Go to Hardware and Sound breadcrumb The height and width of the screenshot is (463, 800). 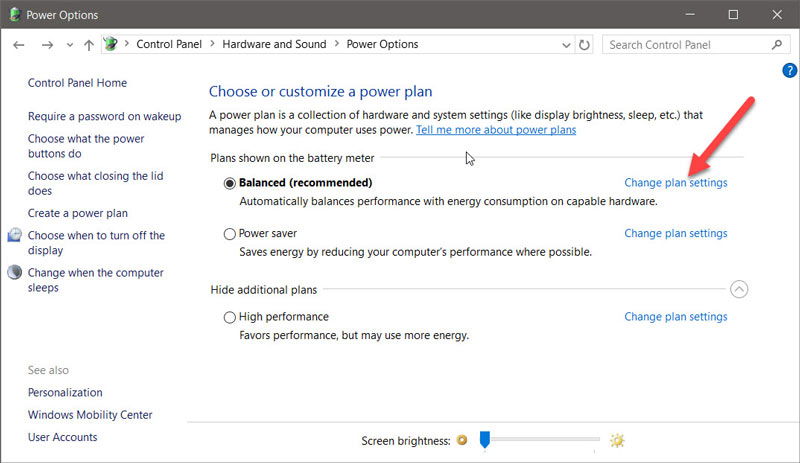tap(274, 44)
